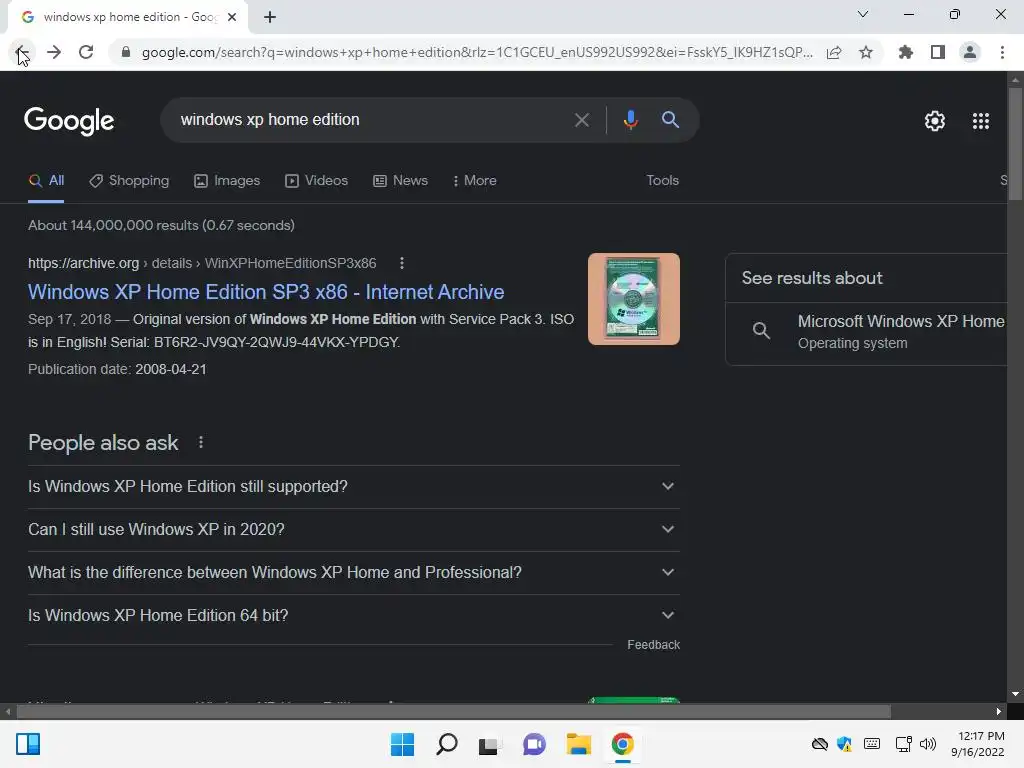Open the Widgets icon in taskbar corner

coord(28,744)
